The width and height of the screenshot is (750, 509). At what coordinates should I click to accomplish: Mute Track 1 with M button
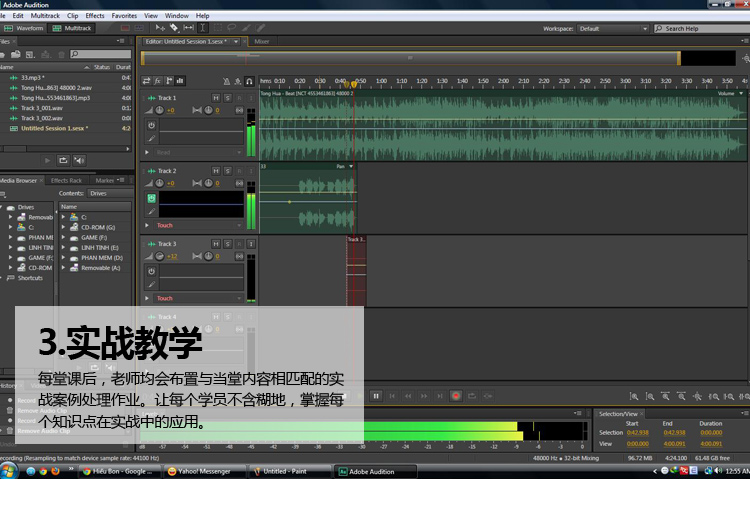point(216,98)
